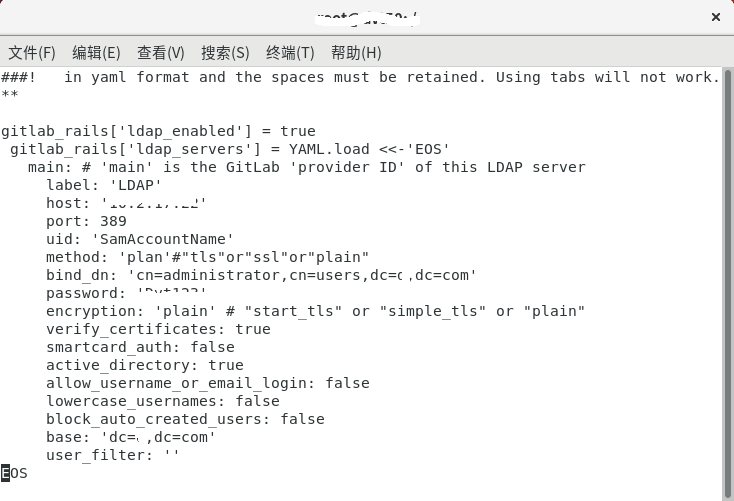Click the window title bar text
This screenshot has height=501, width=734.
pos(367,18)
